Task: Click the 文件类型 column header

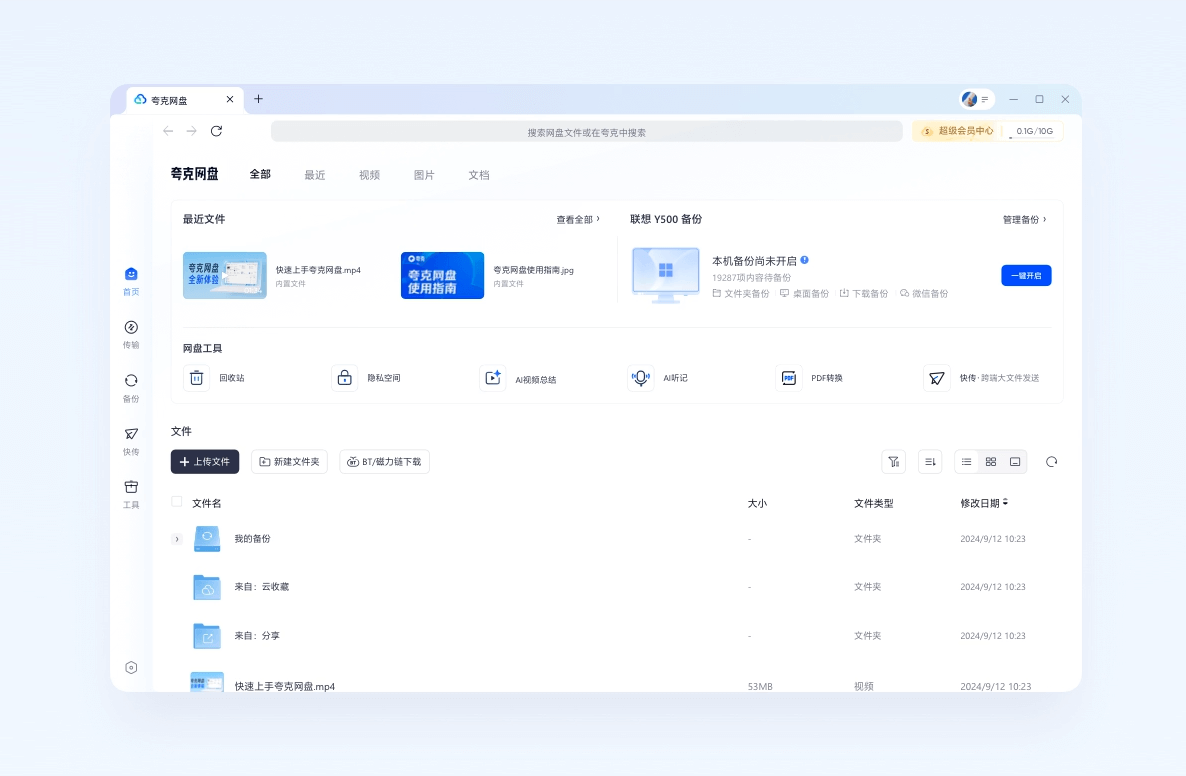Action: 874,503
